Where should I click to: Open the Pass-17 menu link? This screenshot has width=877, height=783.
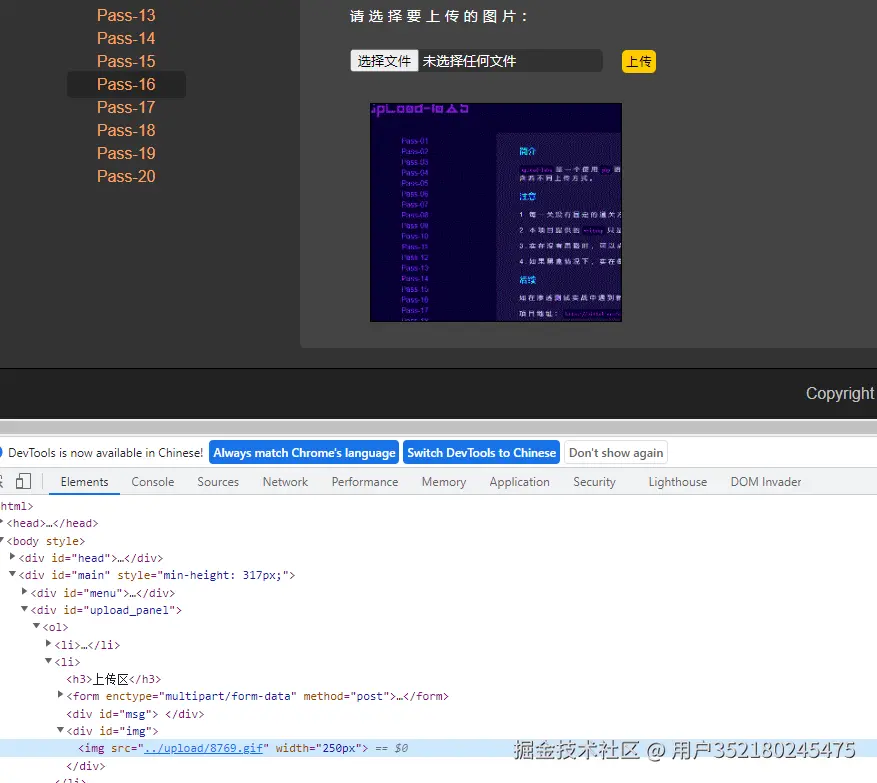pos(126,107)
